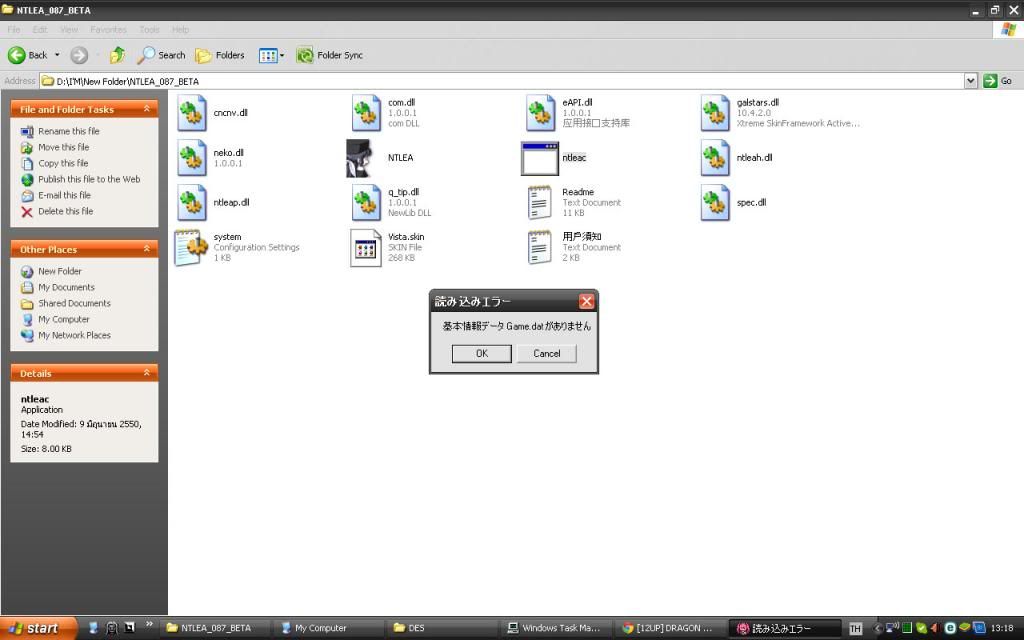The image size is (1024, 640).
Task: Collapse the Other Places panel
Action: [147, 249]
